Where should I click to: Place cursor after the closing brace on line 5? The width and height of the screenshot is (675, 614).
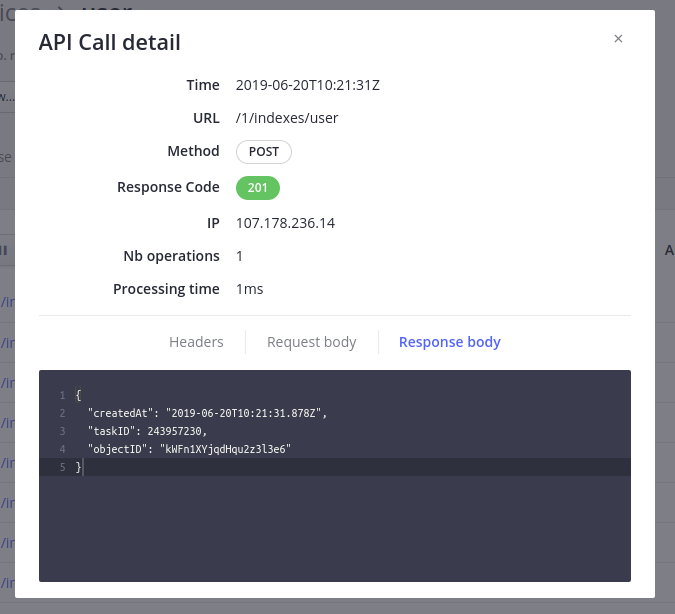pyautogui.click(x=84, y=467)
